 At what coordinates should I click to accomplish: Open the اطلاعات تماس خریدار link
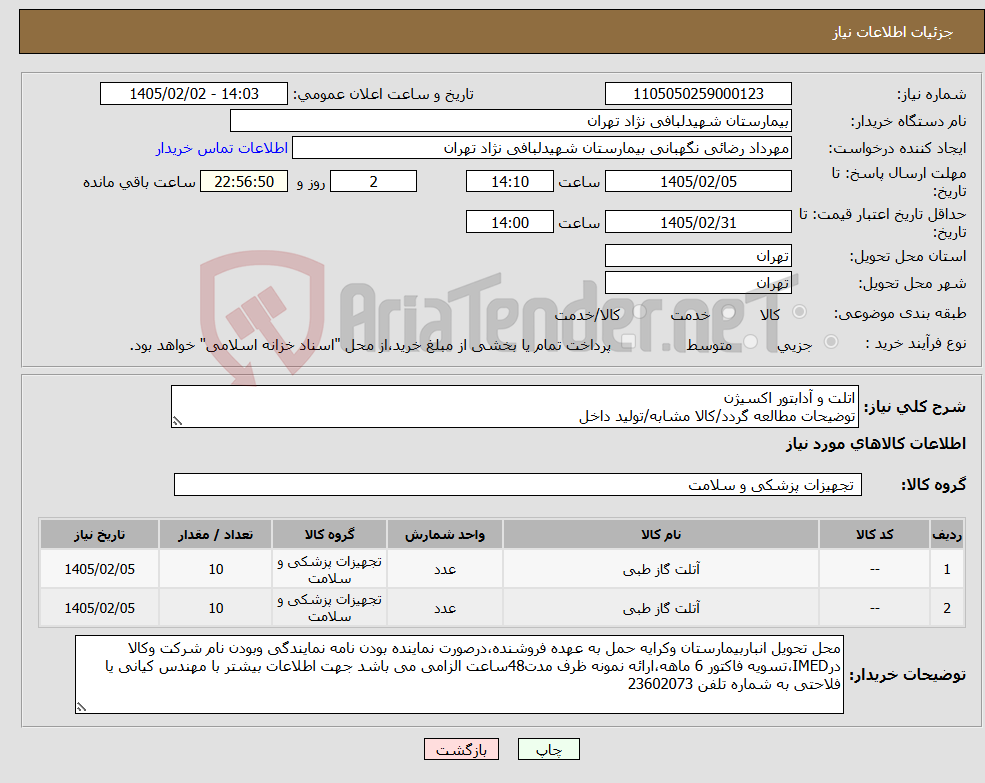221,148
